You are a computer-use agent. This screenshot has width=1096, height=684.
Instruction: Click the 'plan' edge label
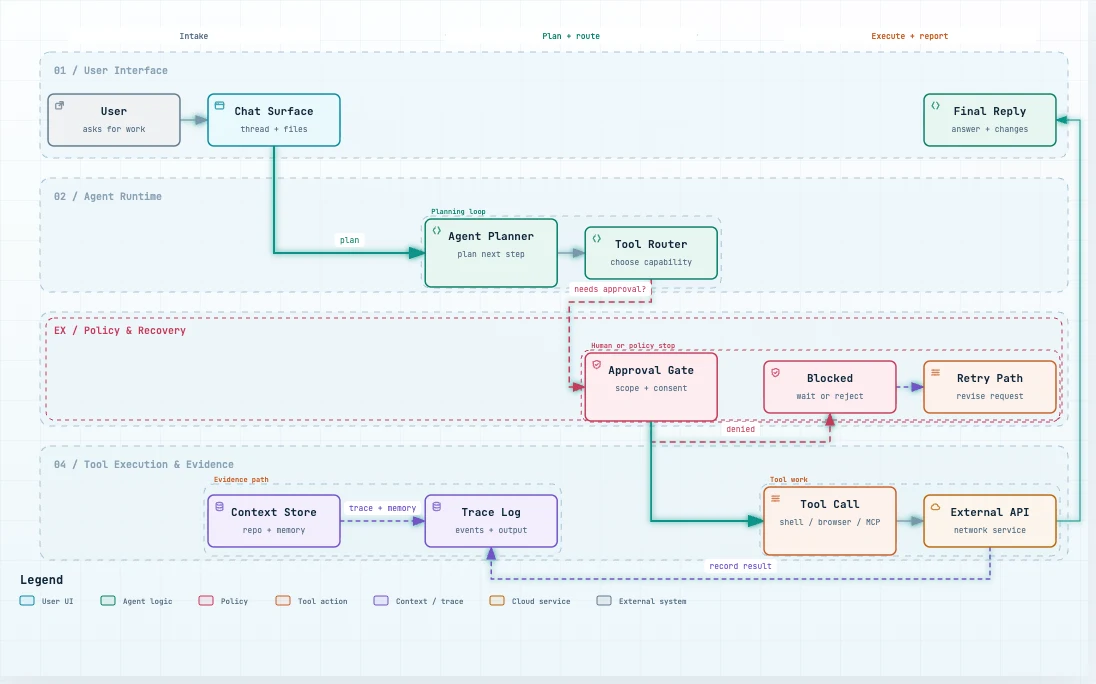(349, 240)
